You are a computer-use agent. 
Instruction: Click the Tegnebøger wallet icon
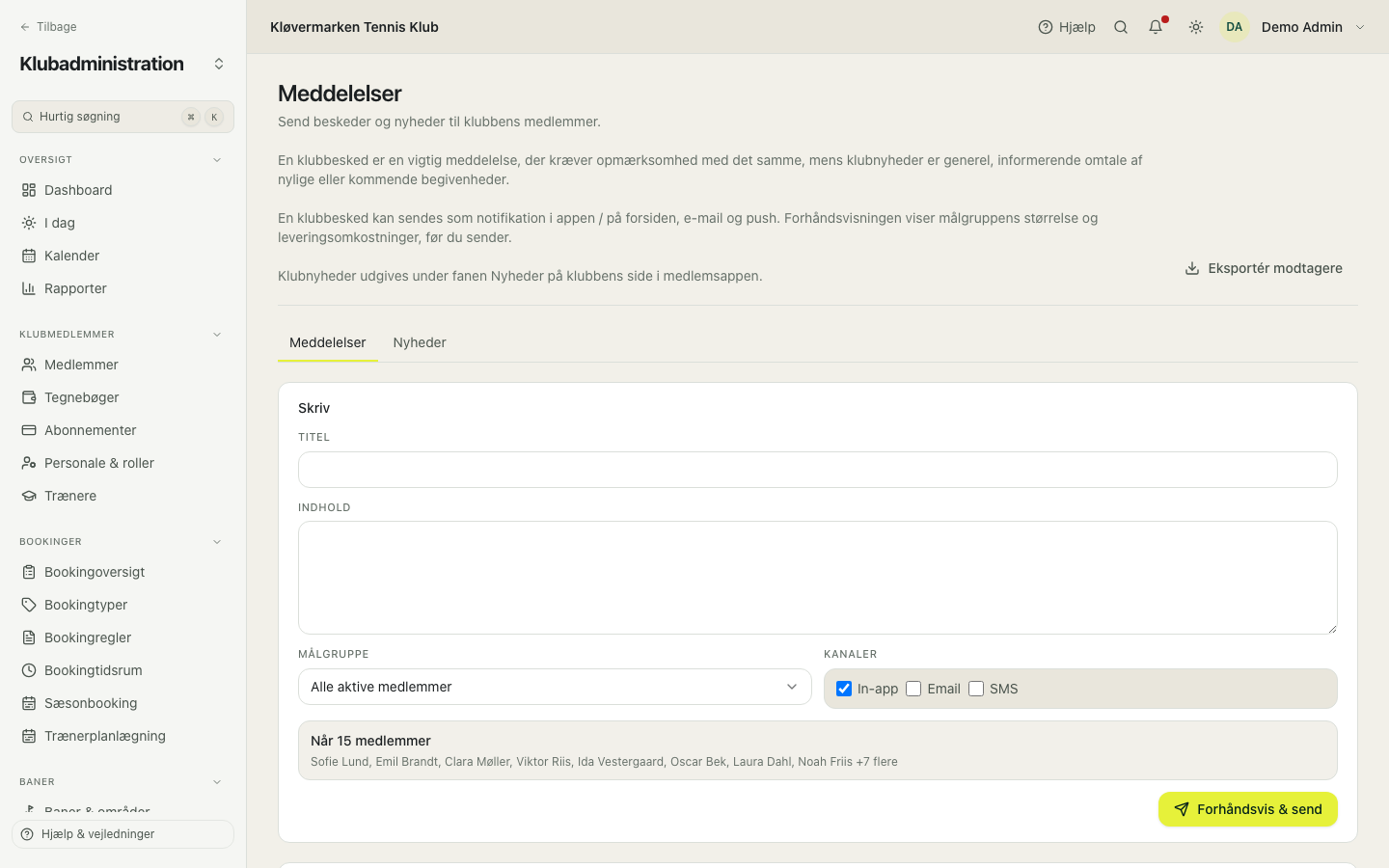29,397
